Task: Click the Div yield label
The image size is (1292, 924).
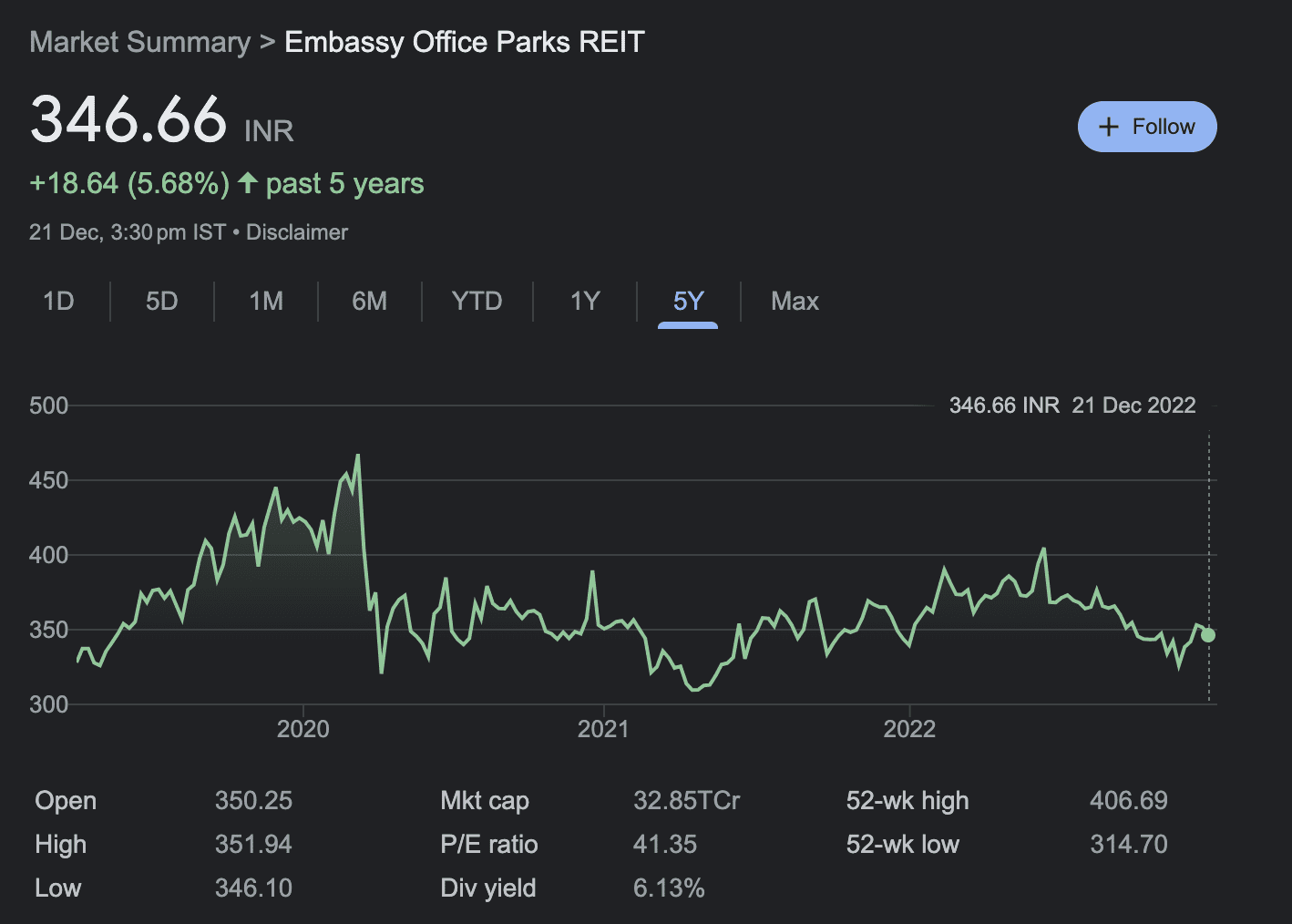Action: 488,888
